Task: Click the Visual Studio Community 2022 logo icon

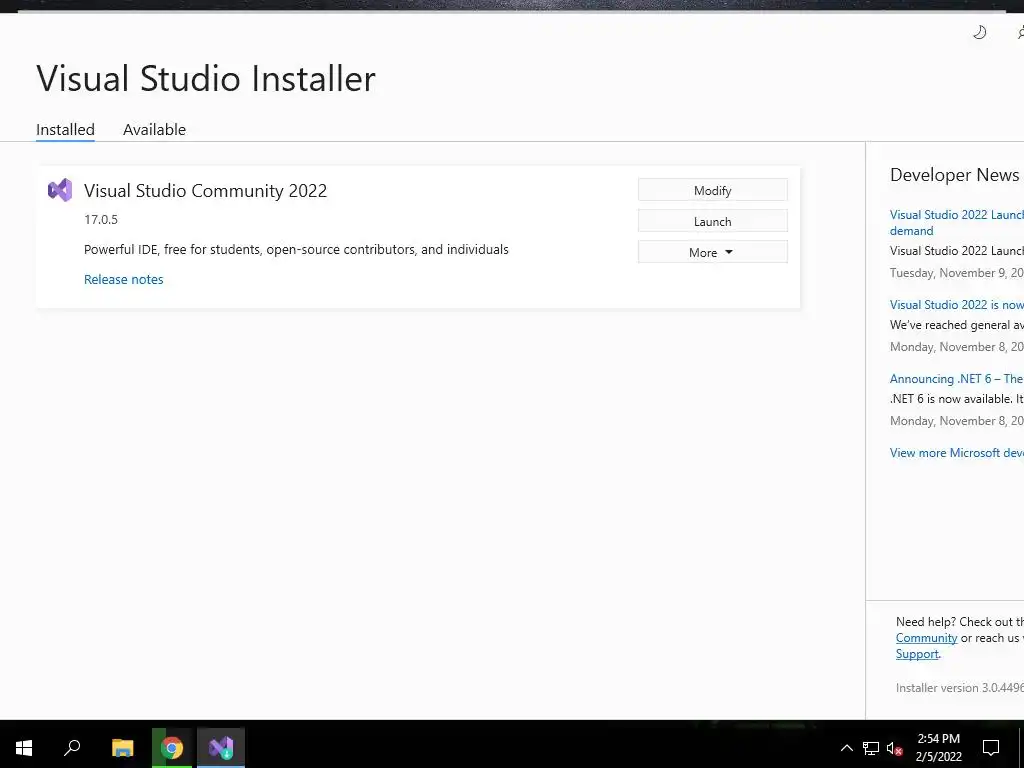Action: pyautogui.click(x=60, y=190)
